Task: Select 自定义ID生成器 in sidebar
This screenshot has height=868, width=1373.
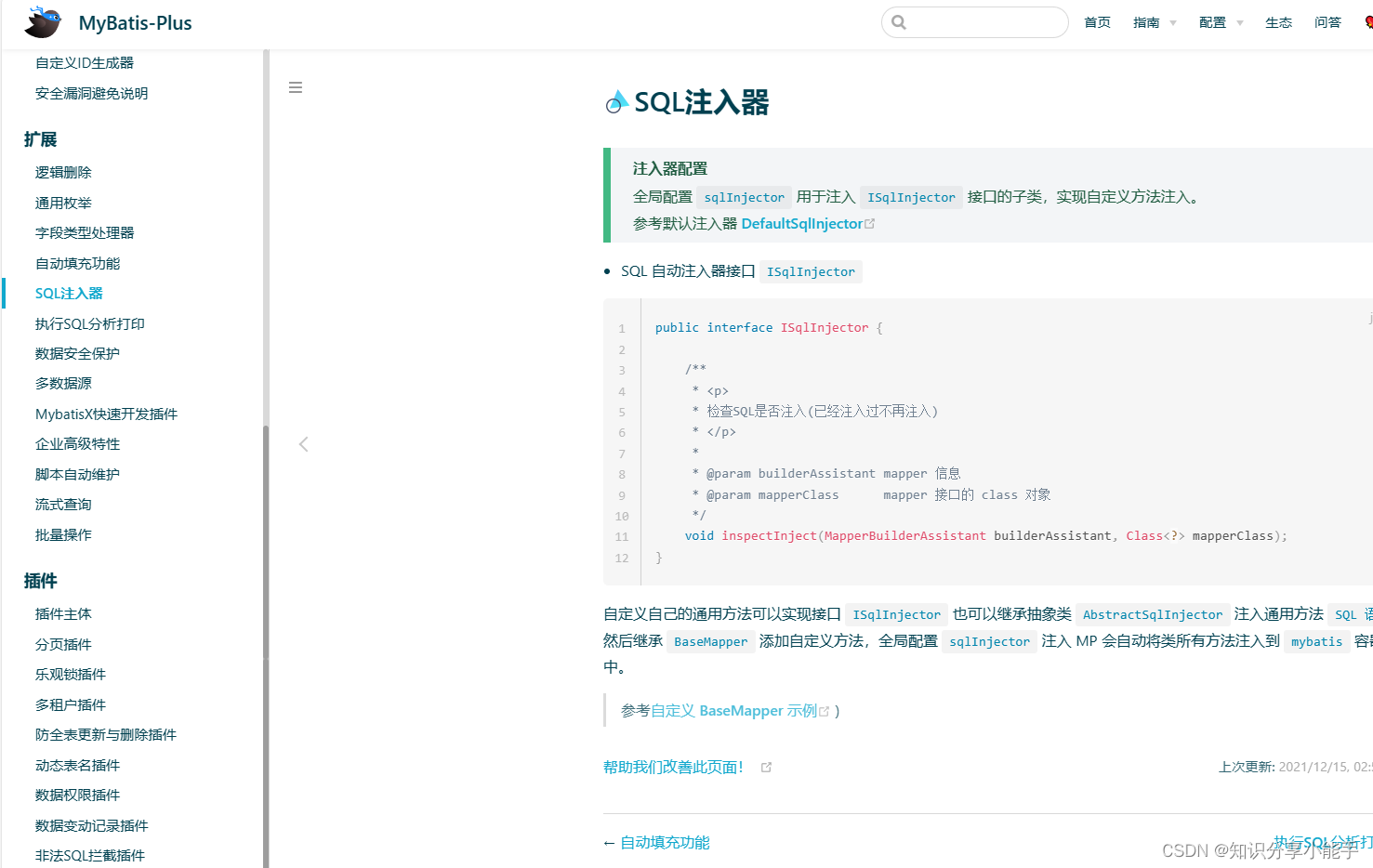Action: tap(85, 63)
